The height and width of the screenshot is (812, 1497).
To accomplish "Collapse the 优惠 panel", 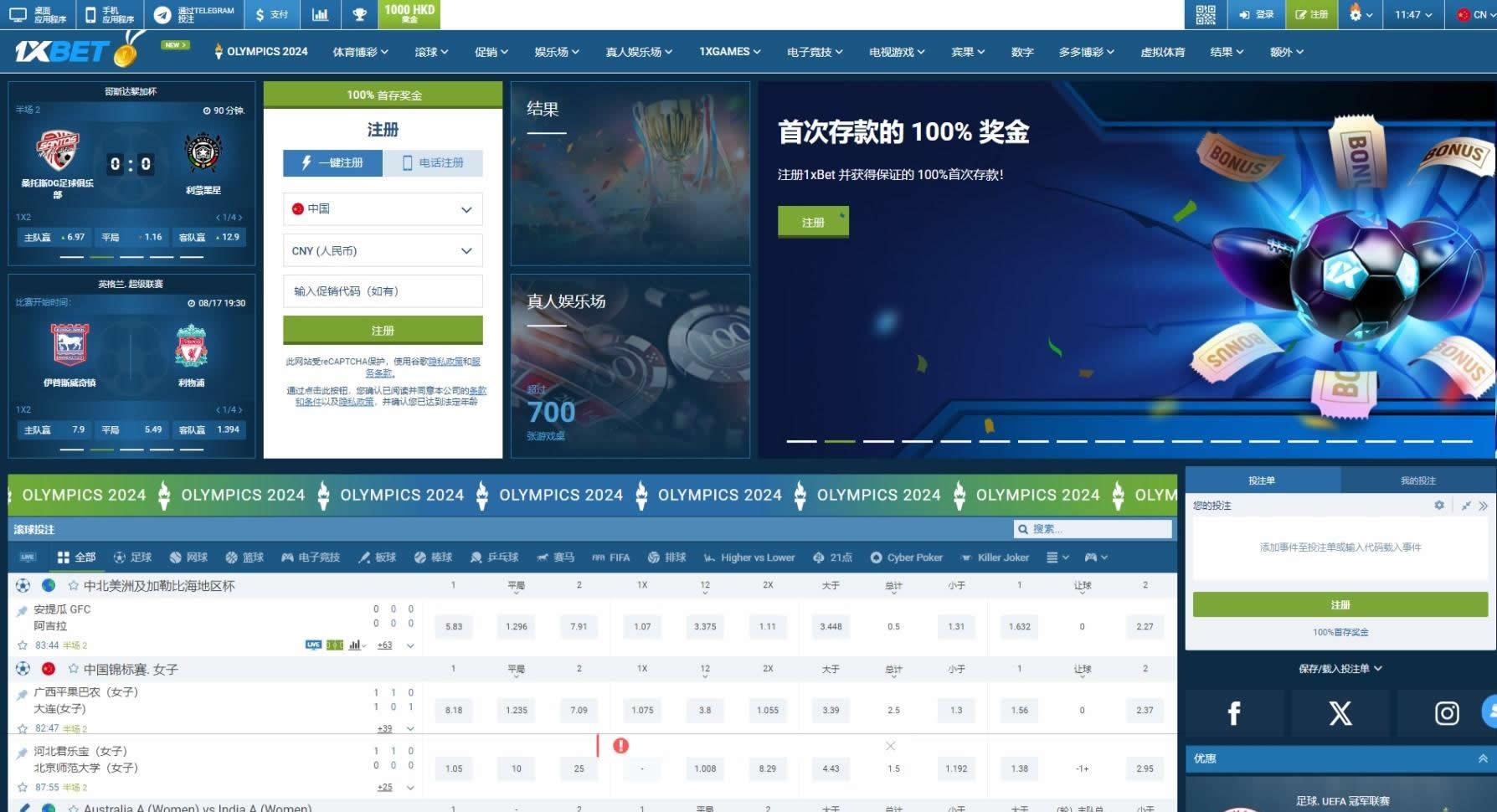I will click(1483, 758).
